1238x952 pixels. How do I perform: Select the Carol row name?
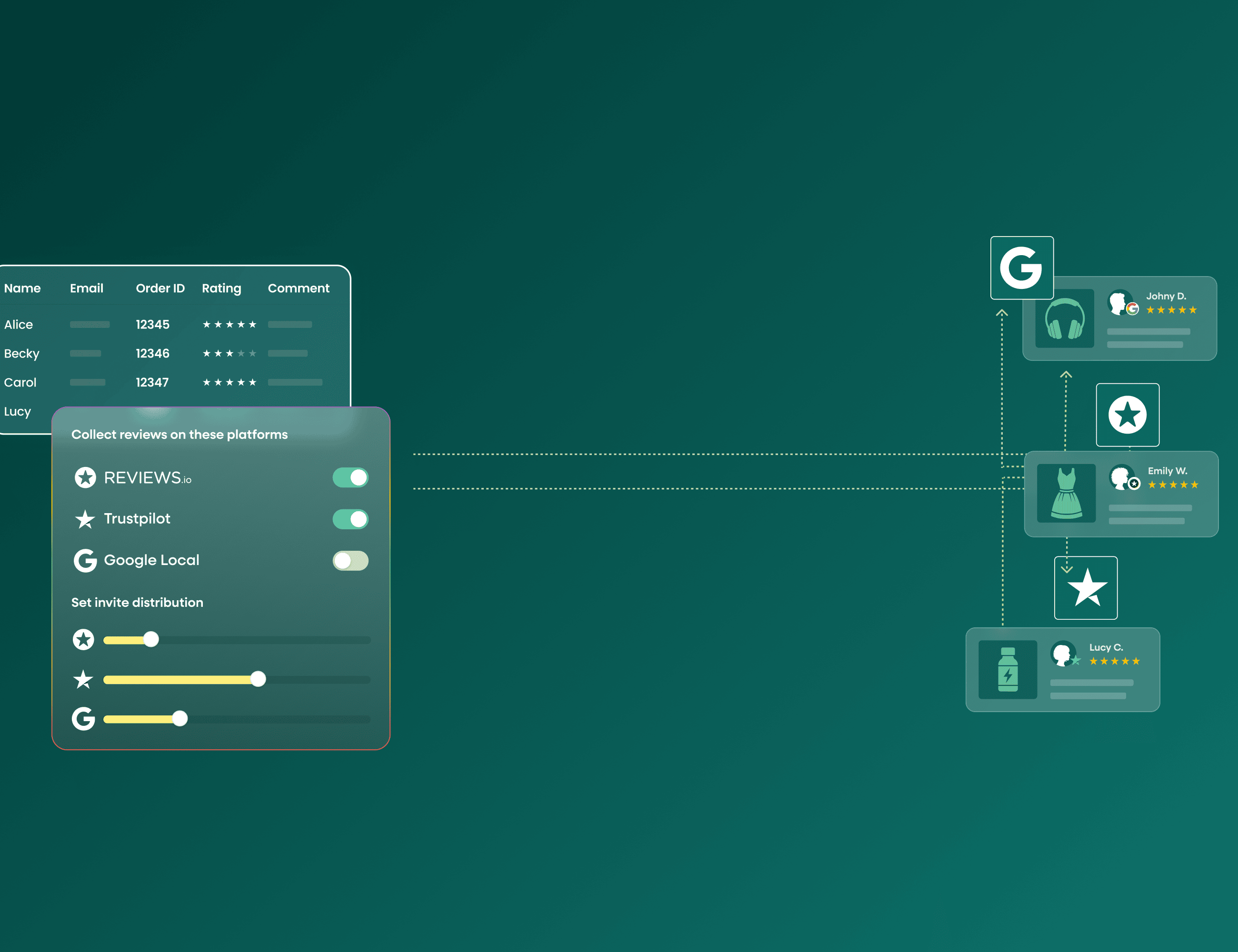point(20,382)
